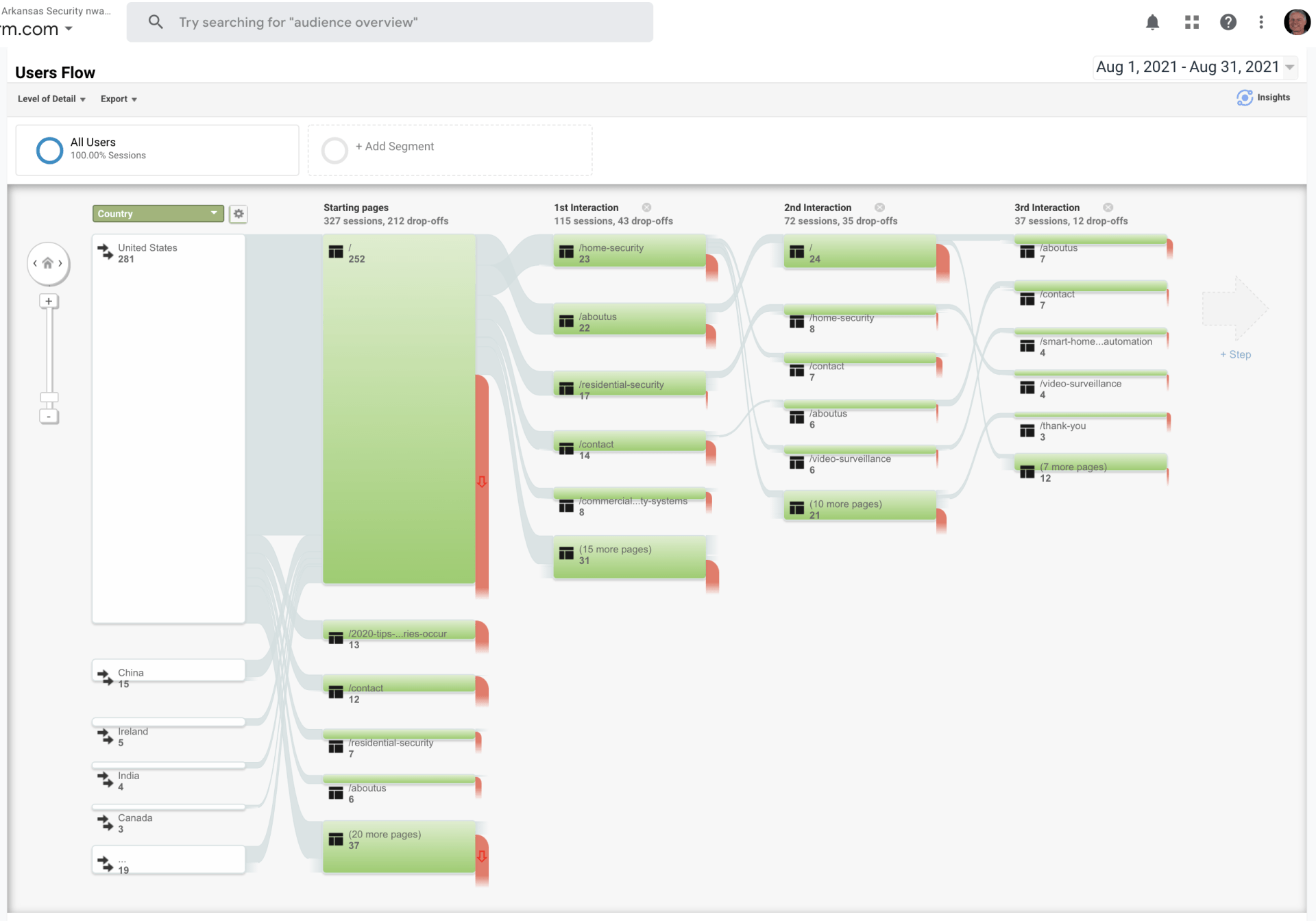
Task: Click the help question mark icon
Action: point(1228,23)
